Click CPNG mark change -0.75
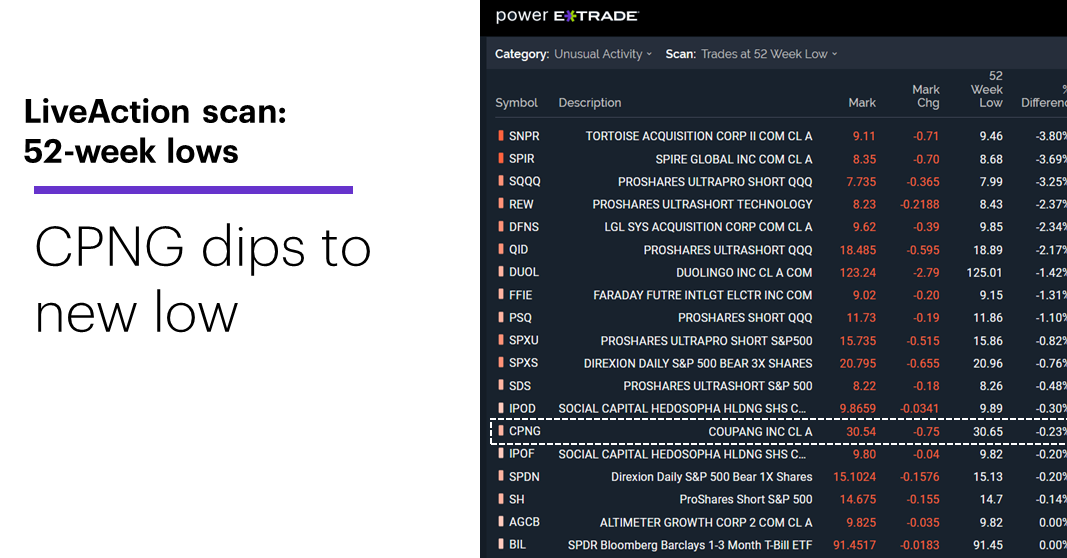Viewport: 1067px width, 558px height. 926,431
